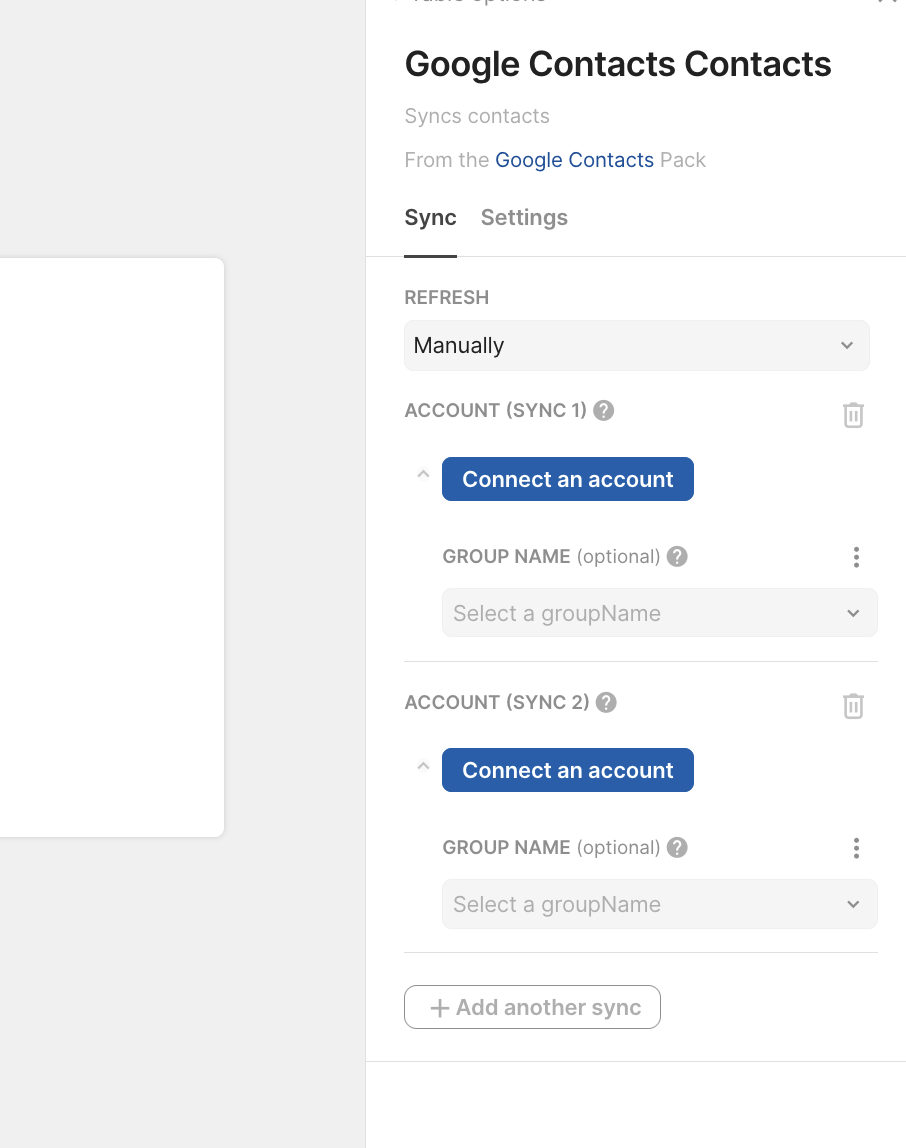Connect an account for Sync 2
Screen dimensions: 906x1148
point(567,771)
